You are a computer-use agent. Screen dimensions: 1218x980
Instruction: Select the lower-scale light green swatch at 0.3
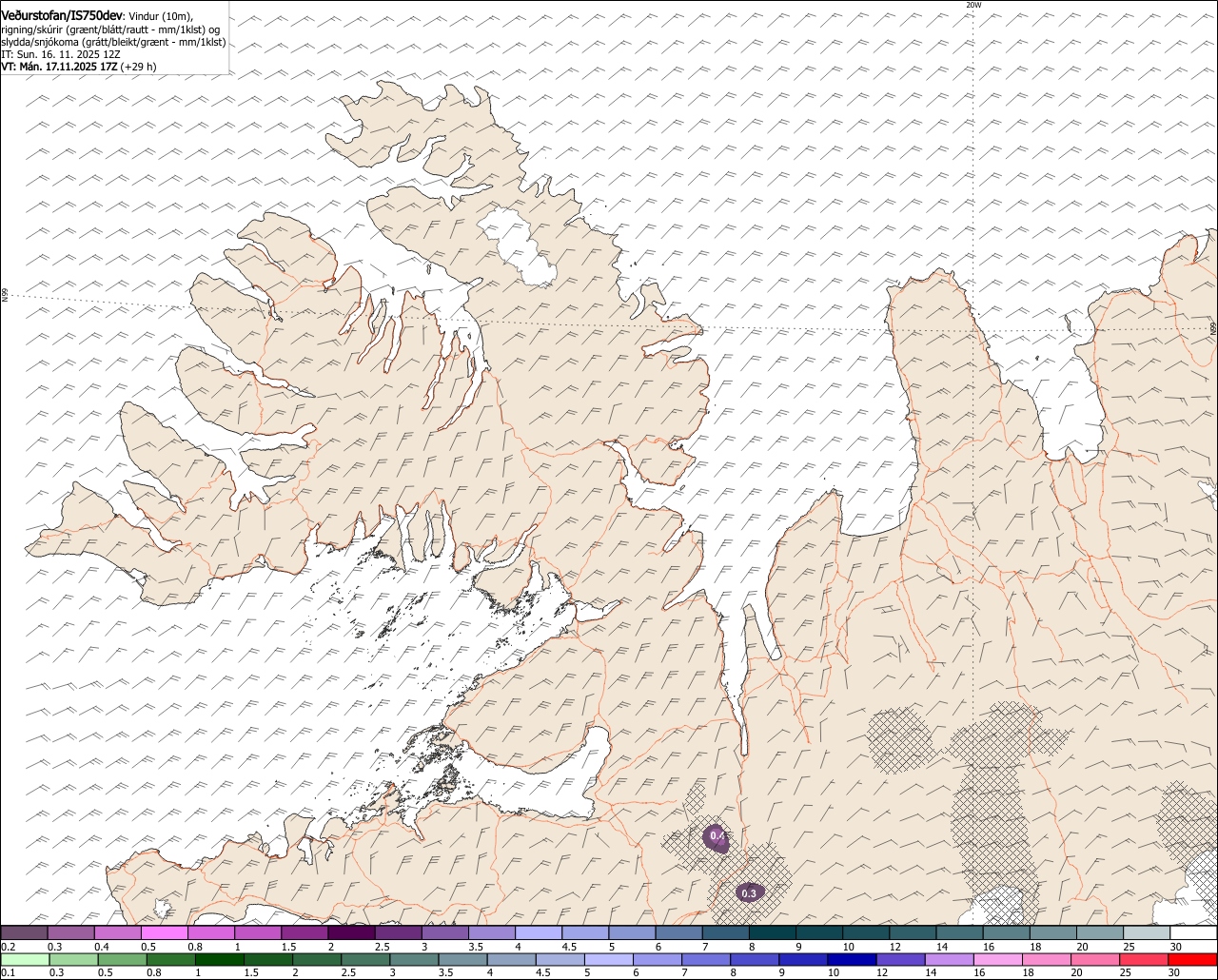[x=73, y=959]
